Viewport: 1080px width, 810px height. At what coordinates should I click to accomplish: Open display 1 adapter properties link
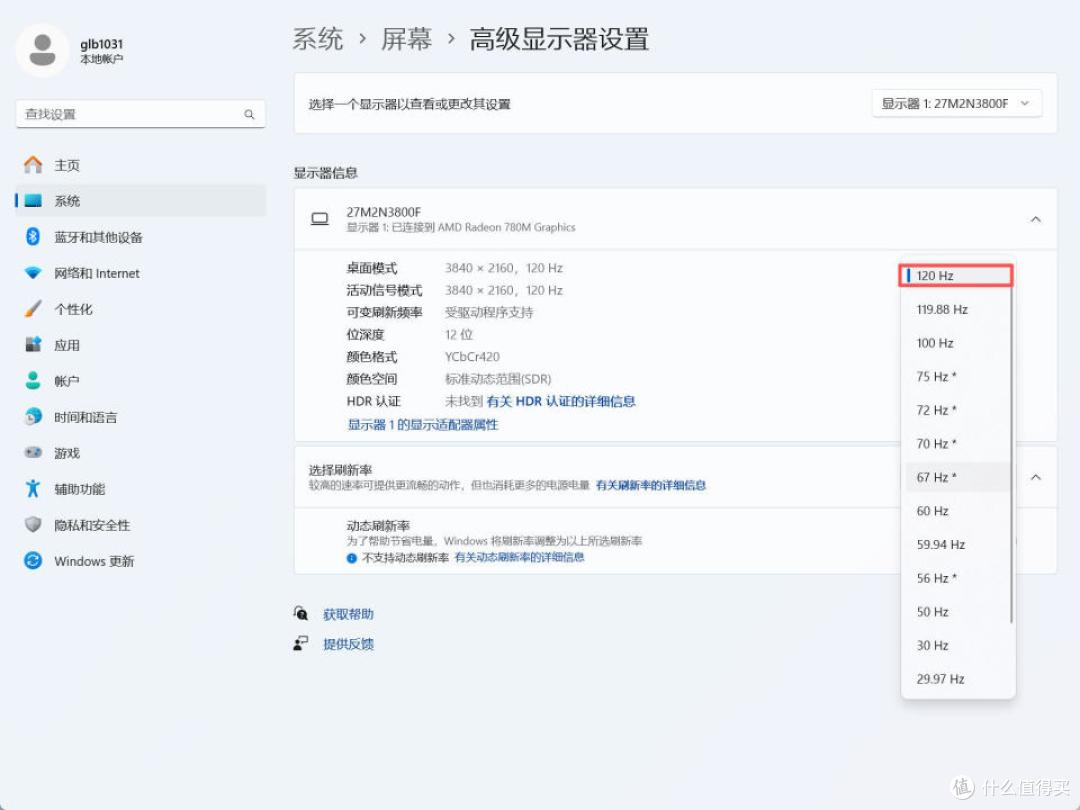[423, 425]
